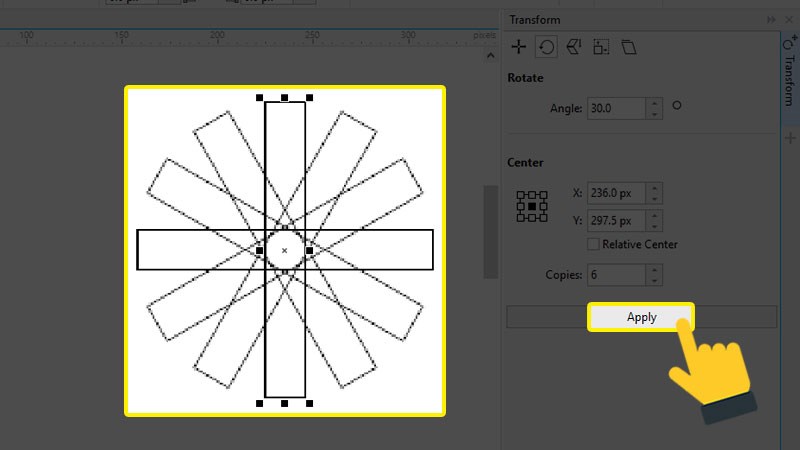Enable the Relative Center checkbox
This screenshot has width=800, height=450.
(x=594, y=244)
